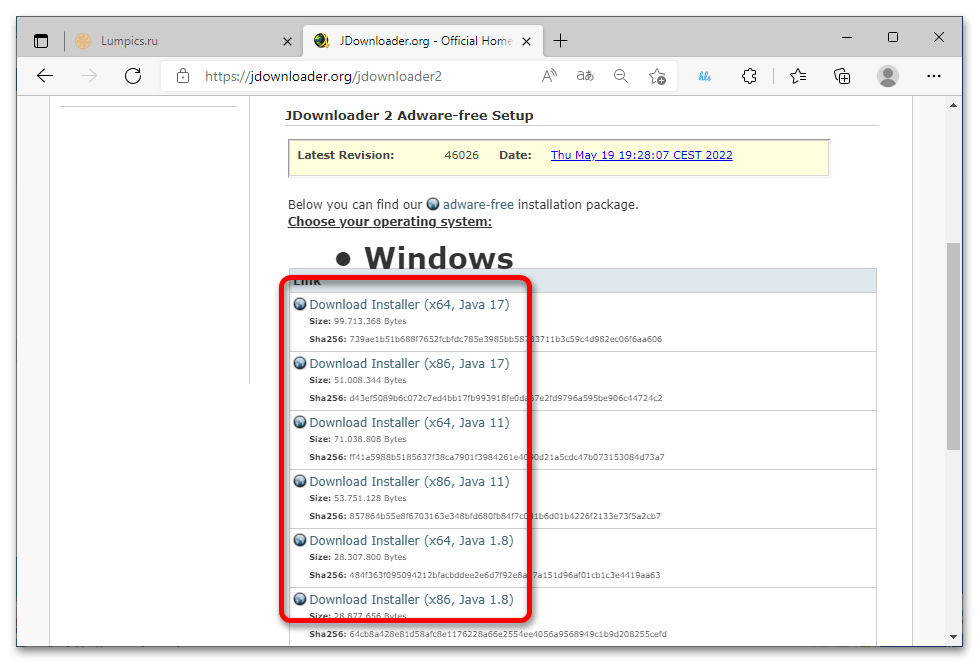Open the Translate page icon
The width and height of the screenshot is (979, 663).
coord(585,76)
